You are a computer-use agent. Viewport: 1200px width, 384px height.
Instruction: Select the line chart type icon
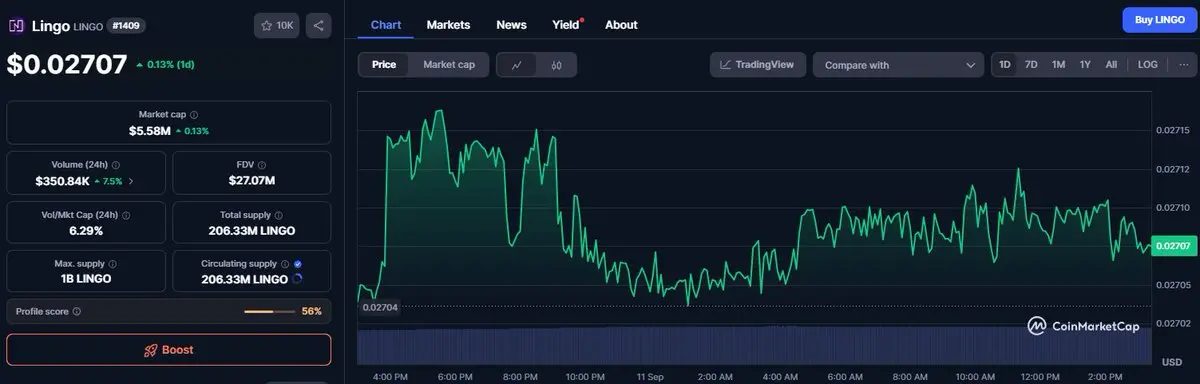coord(516,65)
